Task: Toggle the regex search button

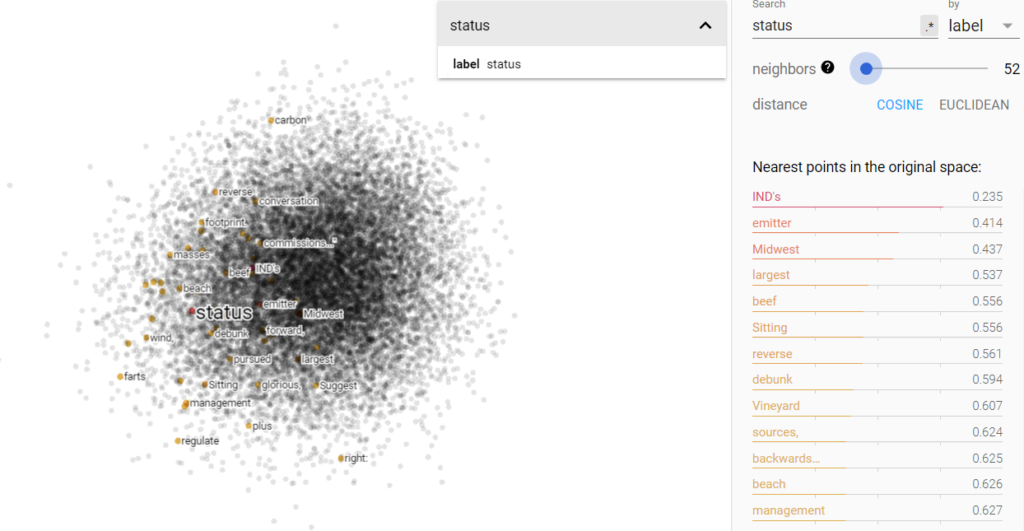Action: (929, 27)
